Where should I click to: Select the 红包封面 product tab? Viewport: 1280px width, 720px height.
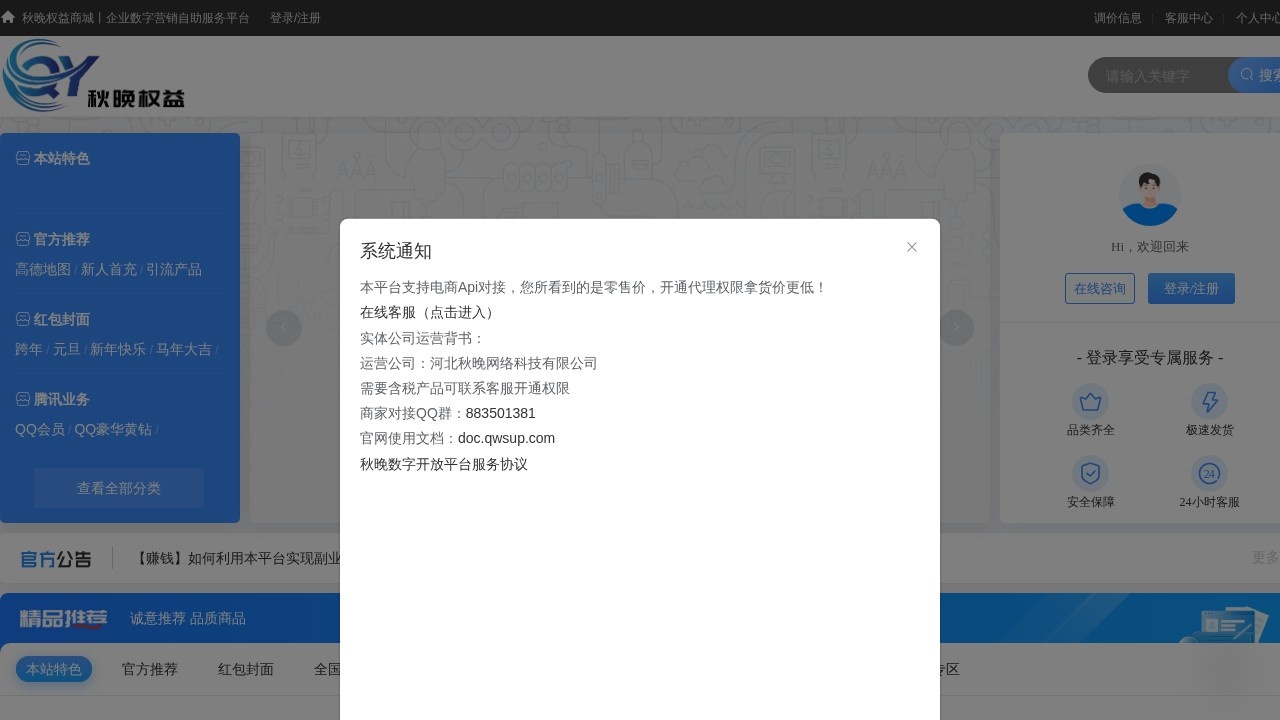click(x=246, y=669)
